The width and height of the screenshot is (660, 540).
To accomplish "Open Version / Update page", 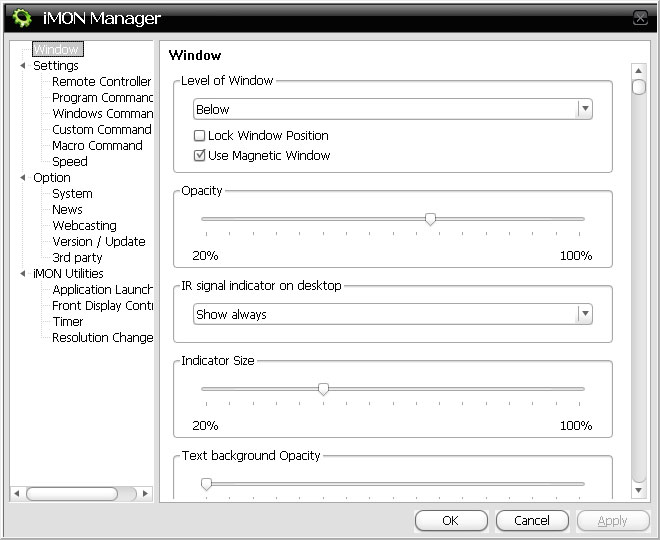I will point(99,242).
